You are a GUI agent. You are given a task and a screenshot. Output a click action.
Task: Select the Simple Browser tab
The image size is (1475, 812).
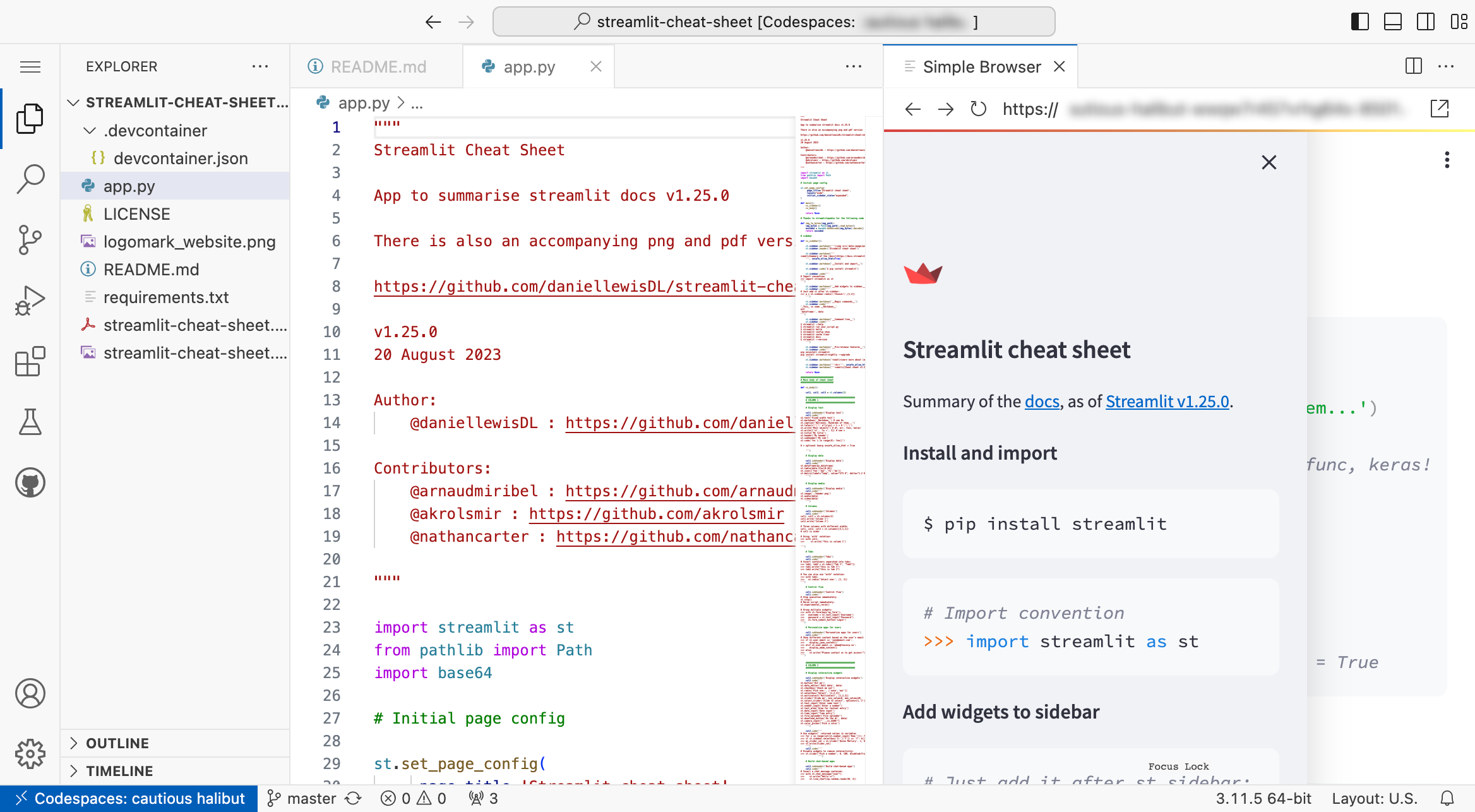tap(981, 66)
